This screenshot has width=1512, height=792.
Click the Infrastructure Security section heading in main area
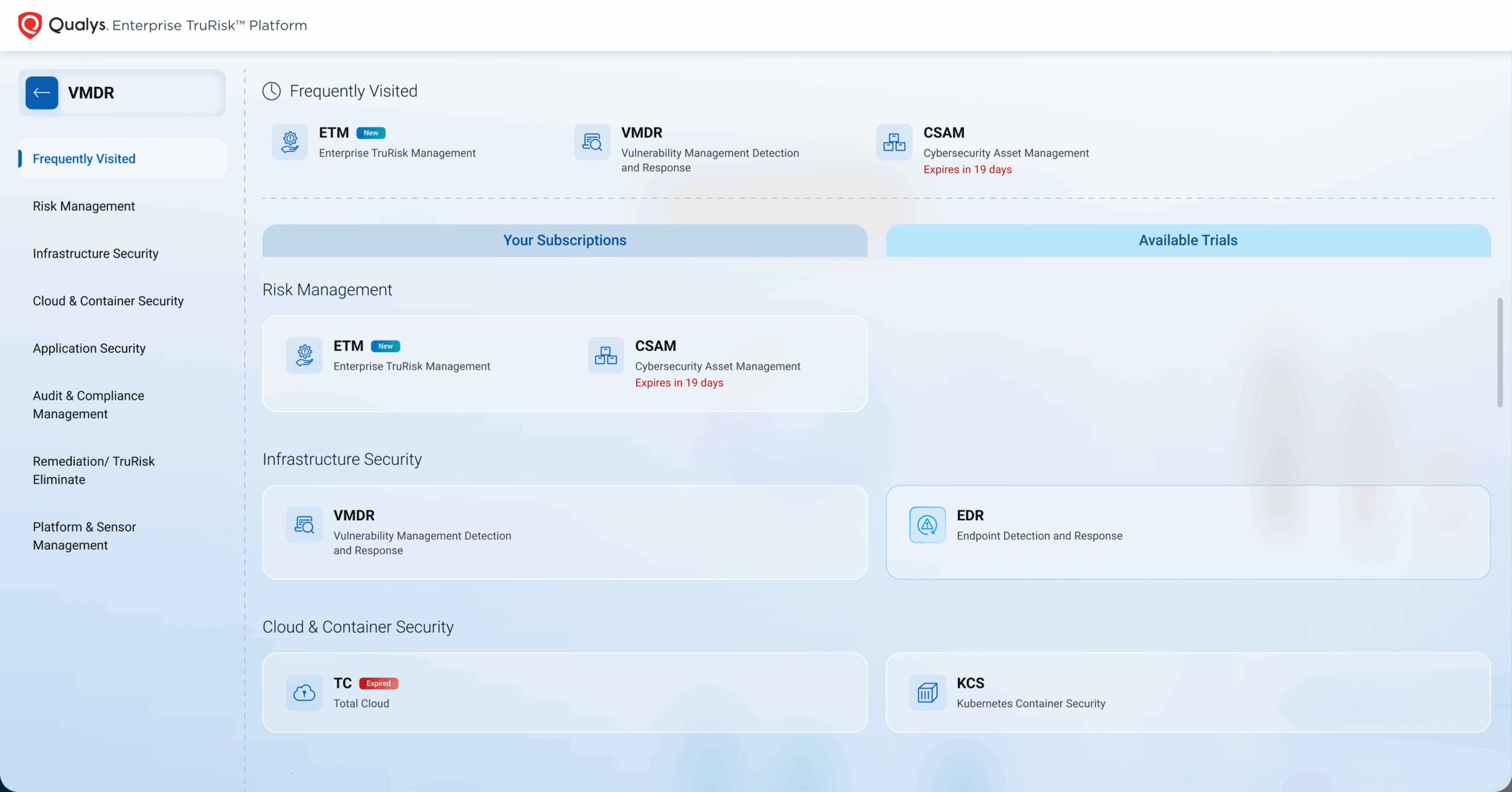click(342, 459)
